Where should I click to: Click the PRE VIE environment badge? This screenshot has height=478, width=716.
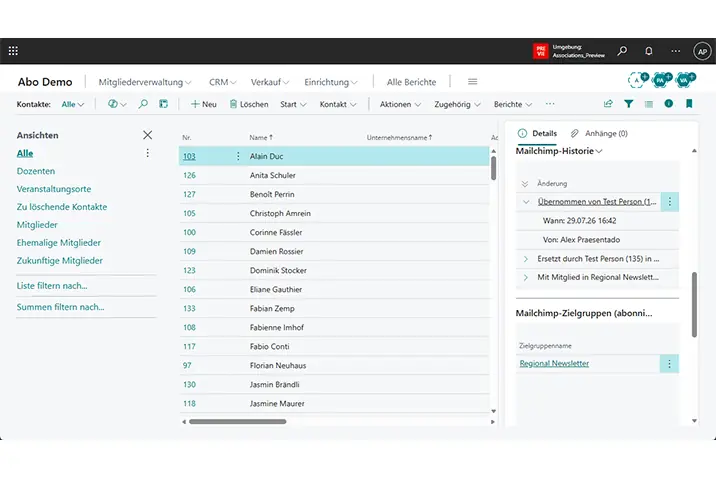pyautogui.click(x=541, y=51)
